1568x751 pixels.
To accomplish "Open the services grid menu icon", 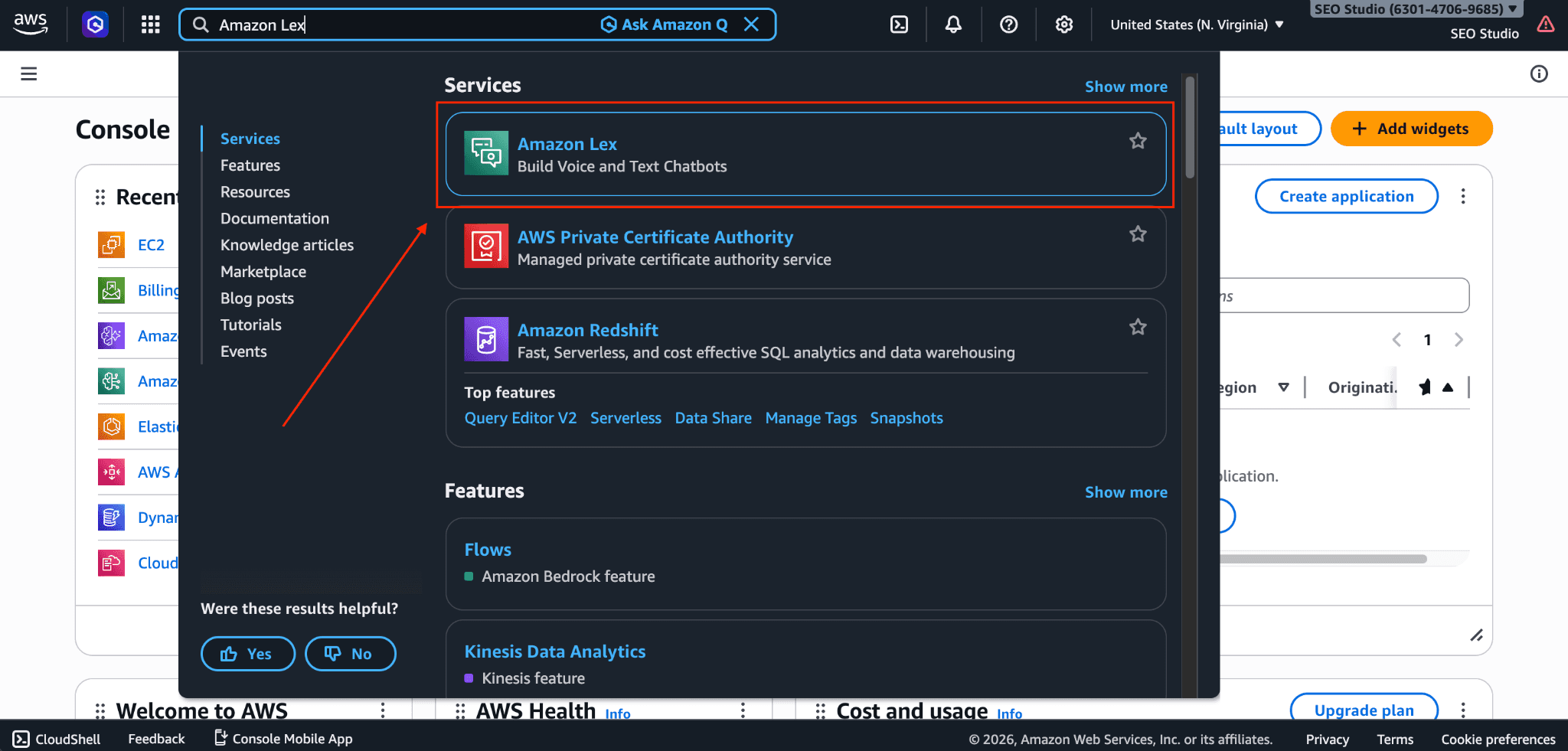I will 151,24.
